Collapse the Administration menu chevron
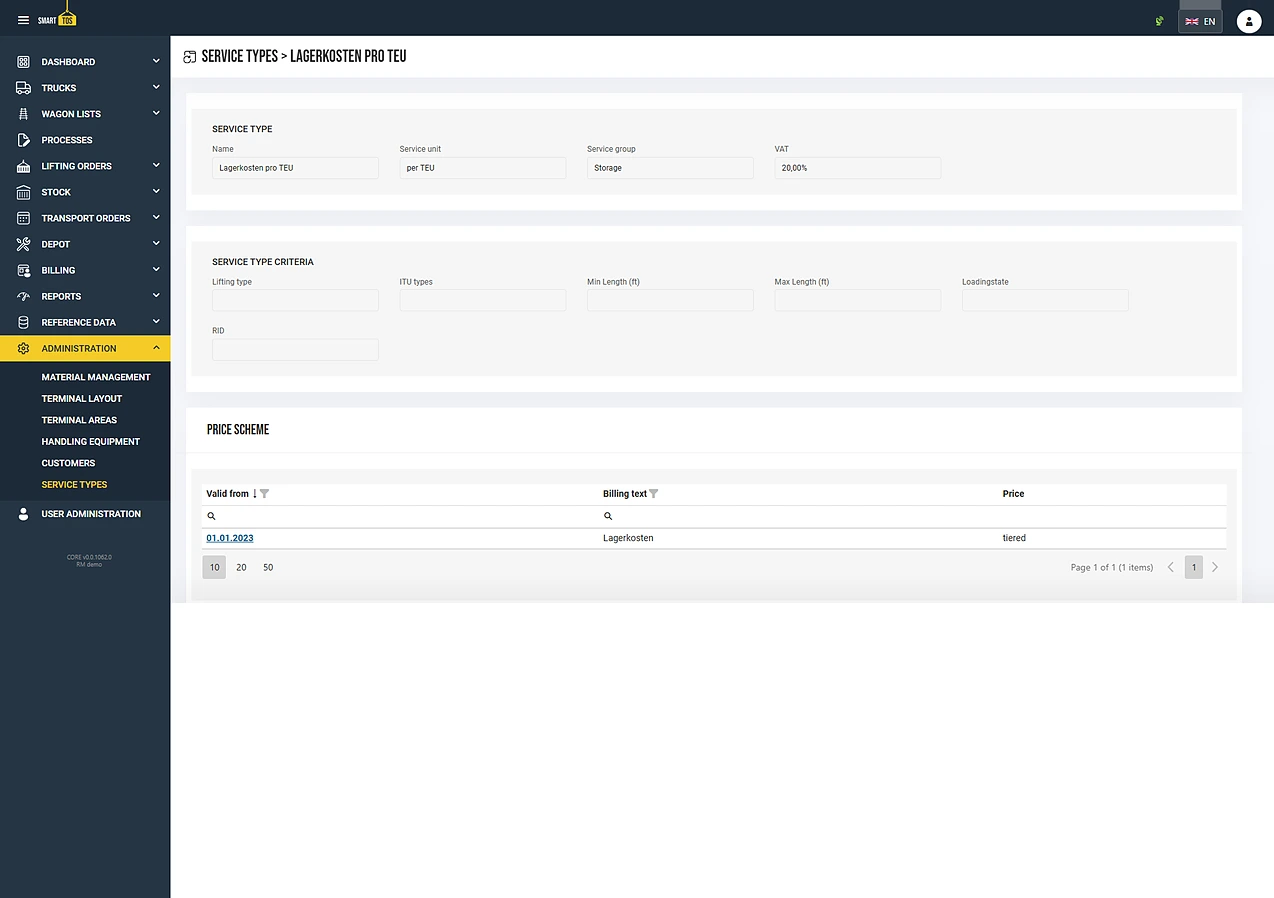The image size is (1274, 898). (x=156, y=347)
